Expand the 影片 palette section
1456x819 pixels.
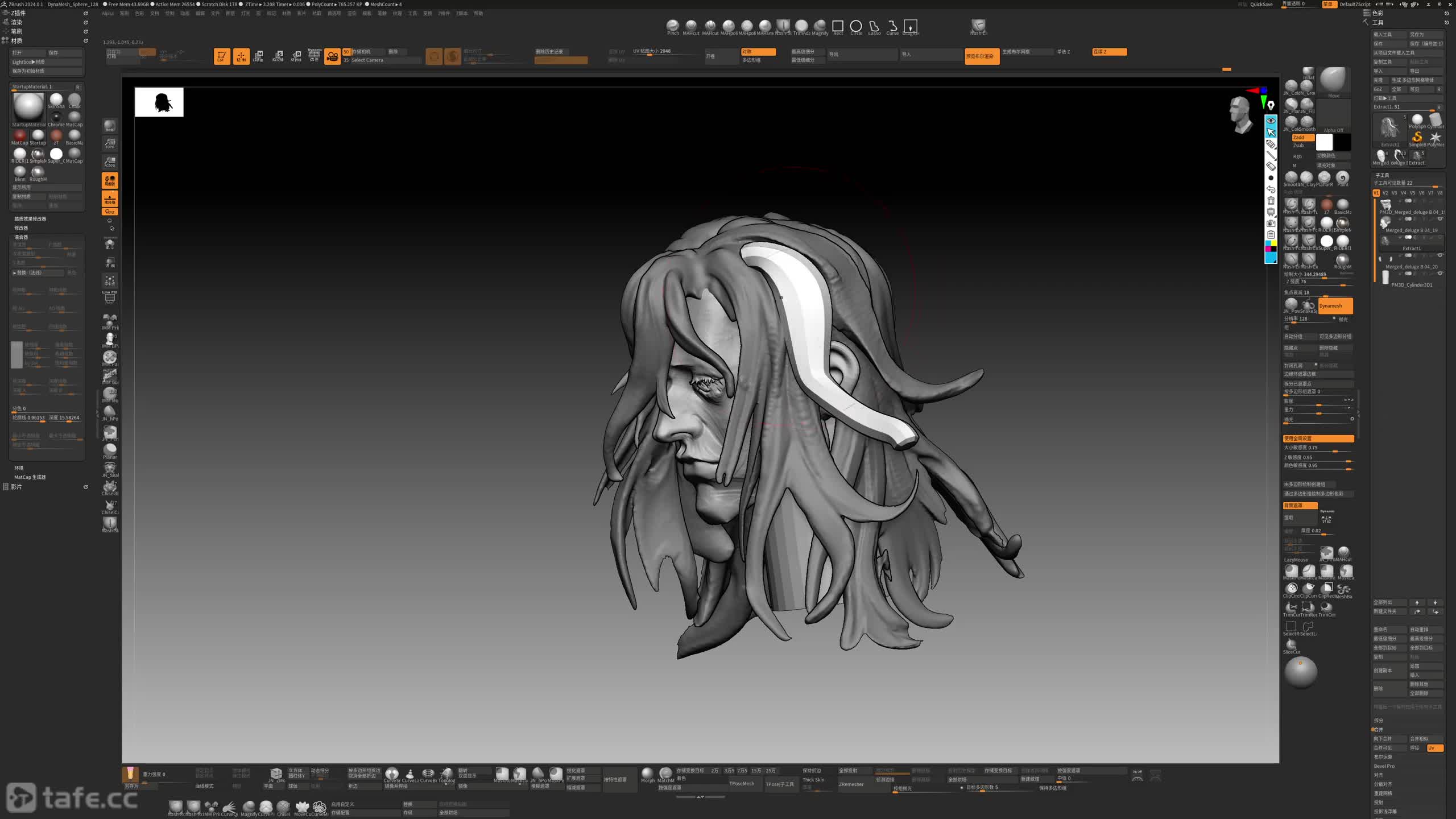click(16, 487)
